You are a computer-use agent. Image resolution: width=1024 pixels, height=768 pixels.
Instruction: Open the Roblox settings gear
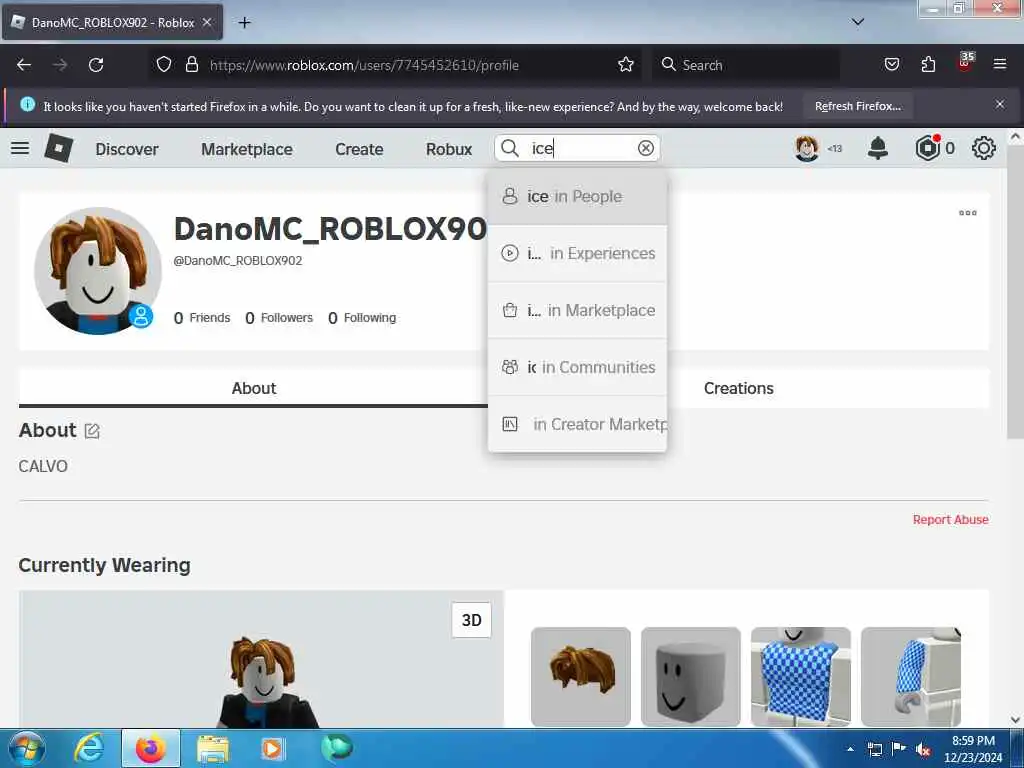coord(984,148)
